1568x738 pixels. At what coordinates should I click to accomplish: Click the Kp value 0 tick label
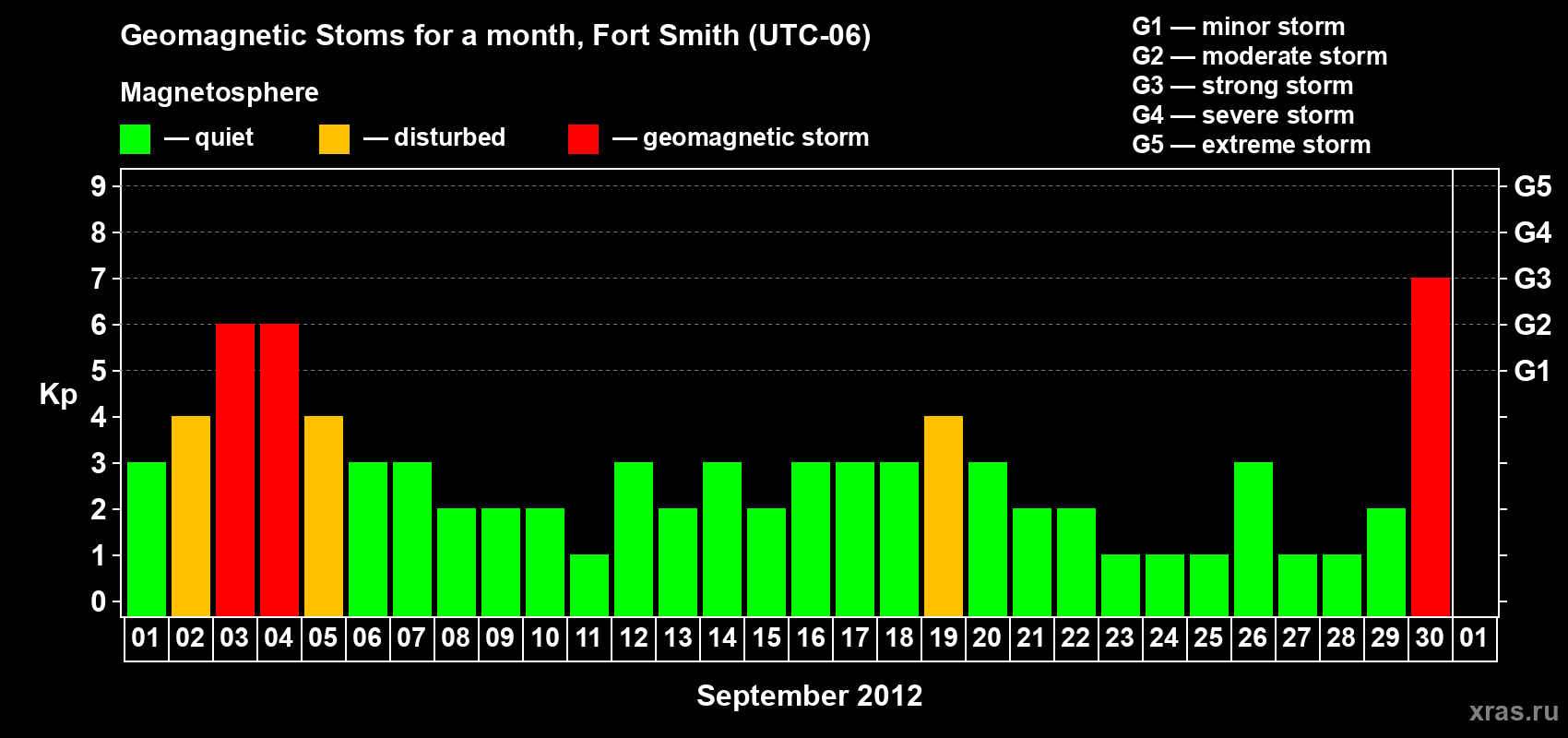point(99,601)
